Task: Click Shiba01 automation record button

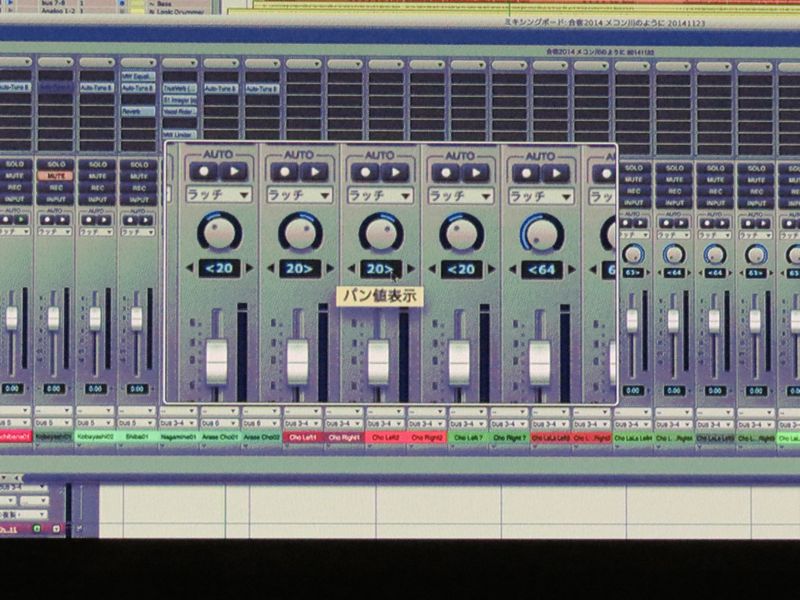Action: tap(131, 220)
